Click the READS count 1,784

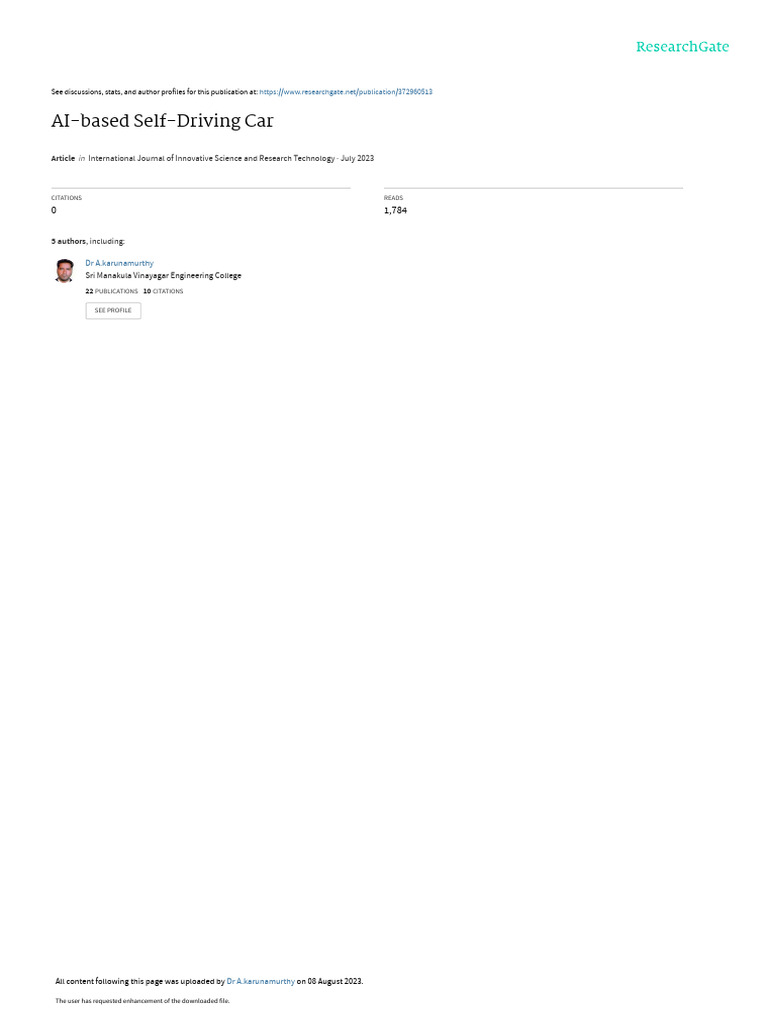coord(395,210)
